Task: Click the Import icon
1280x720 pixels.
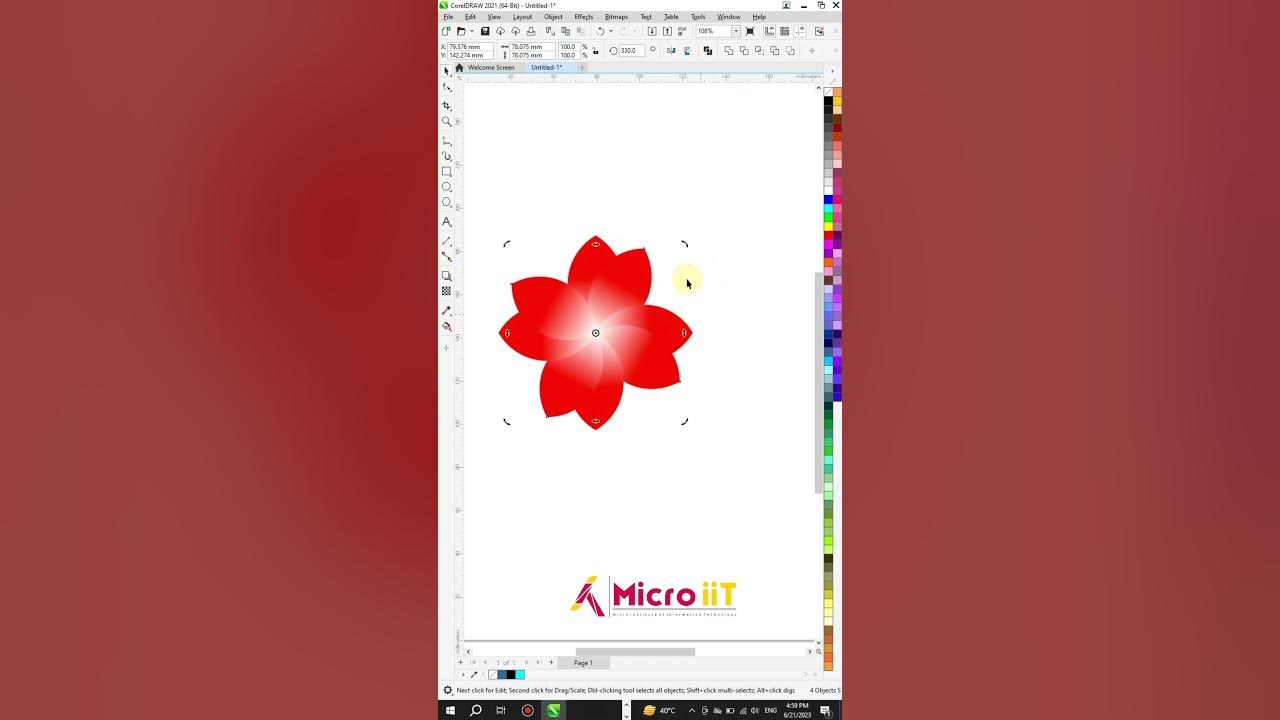Action: click(652, 31)
